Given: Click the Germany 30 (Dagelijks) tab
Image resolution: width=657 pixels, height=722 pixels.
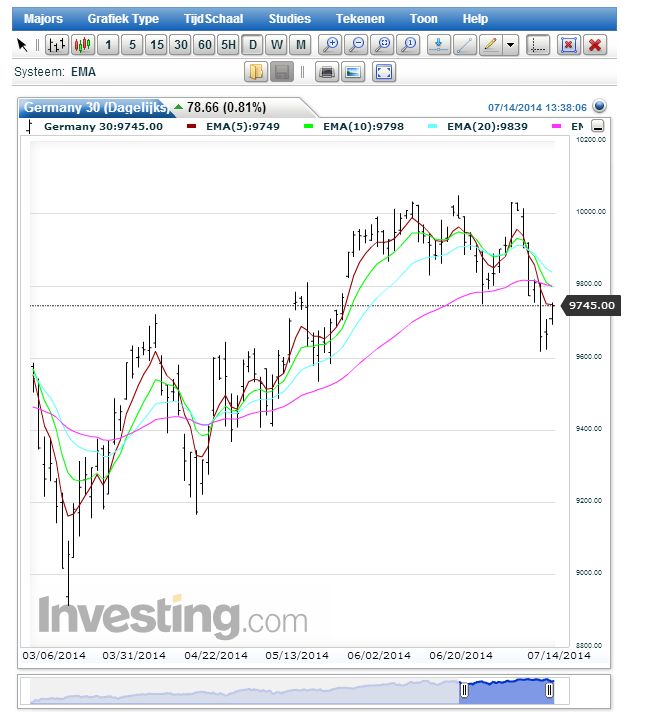Looking at the screenshot, I should point(95,107).
